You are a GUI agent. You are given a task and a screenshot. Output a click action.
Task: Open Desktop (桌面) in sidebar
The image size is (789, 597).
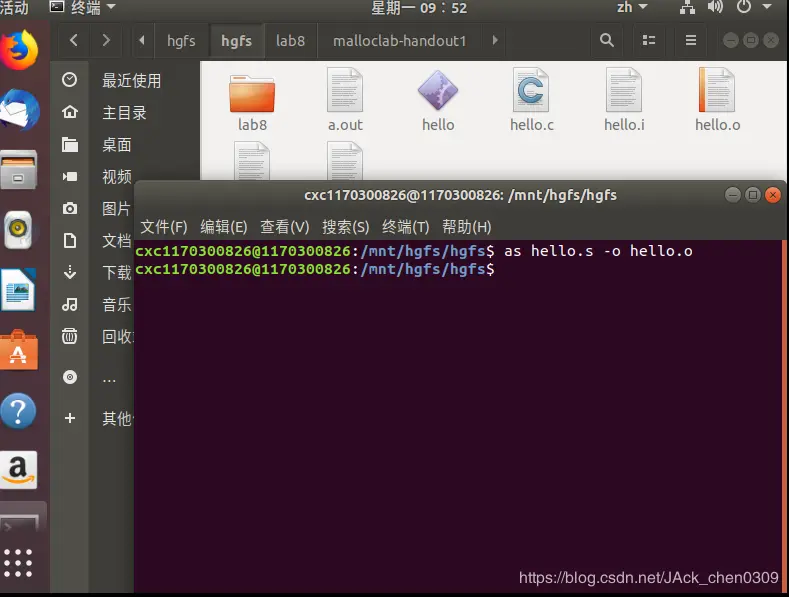(x=126, y=144)
